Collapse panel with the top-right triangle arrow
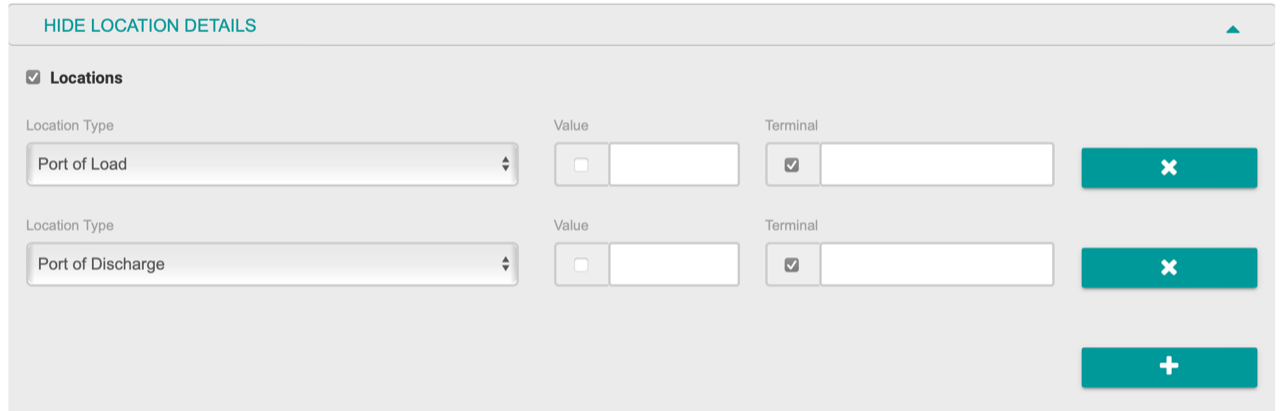The height and width of the screenshot is (411, 1280). click(x=1232, y=29)
